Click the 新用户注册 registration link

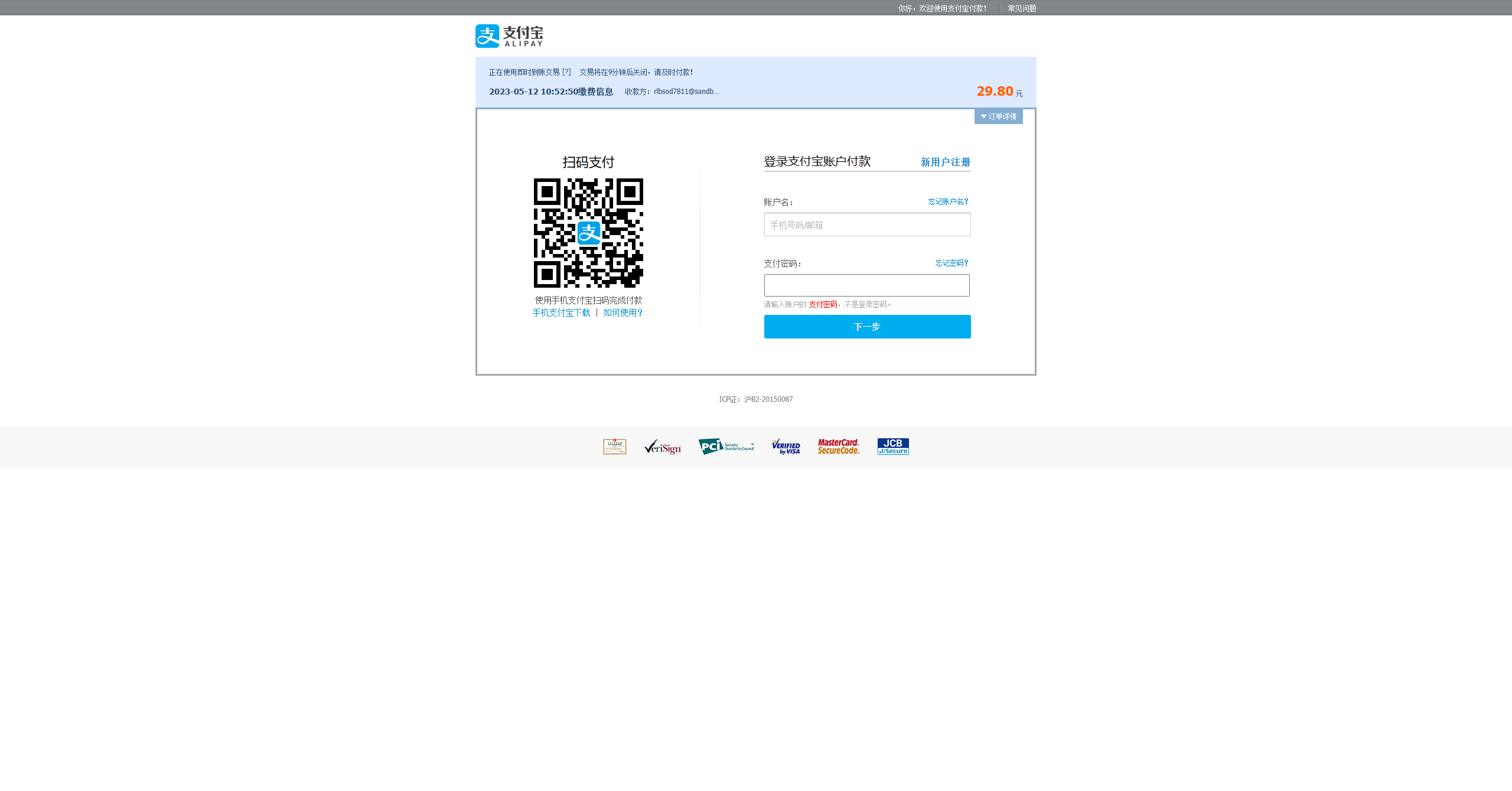pos(945,162)
